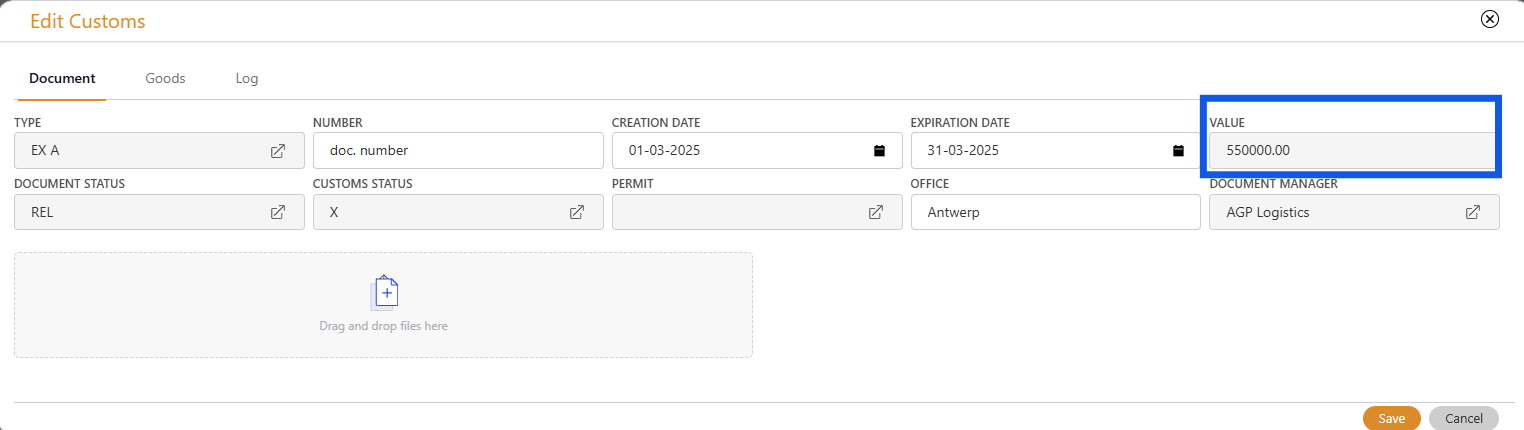Open the Expiration Date calendar picker

(x=1179, y=151)
